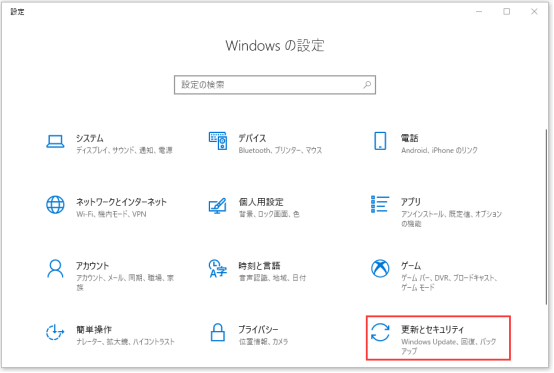This screenshot has height=373, width=554.
Task: Click the 位置情報、カメラ description
Action: click(263, 342)
